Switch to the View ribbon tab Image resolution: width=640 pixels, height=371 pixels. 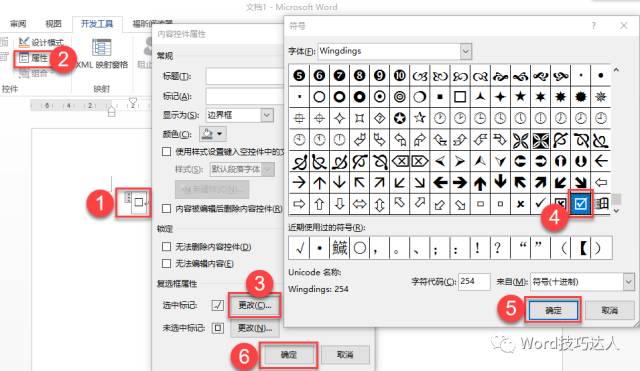53,24
